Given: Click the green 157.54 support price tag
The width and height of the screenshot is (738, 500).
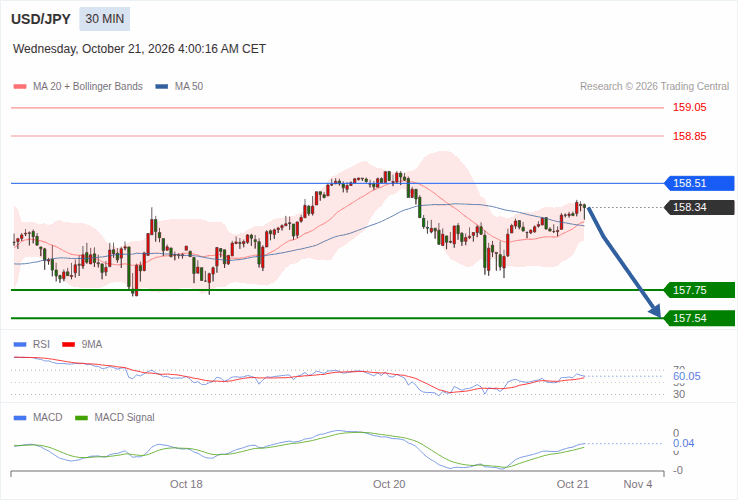Looking at the screenshot, I should (x=699, y=318).
